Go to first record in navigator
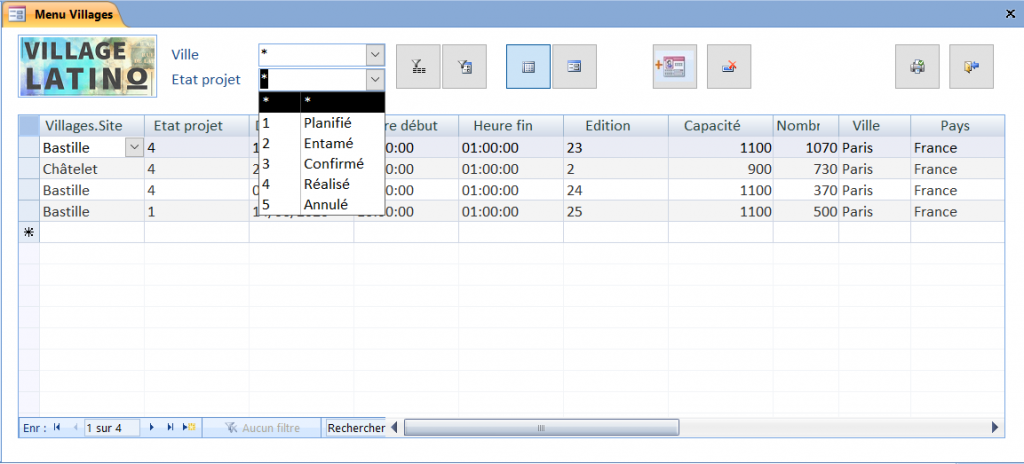 coord(57,427)
